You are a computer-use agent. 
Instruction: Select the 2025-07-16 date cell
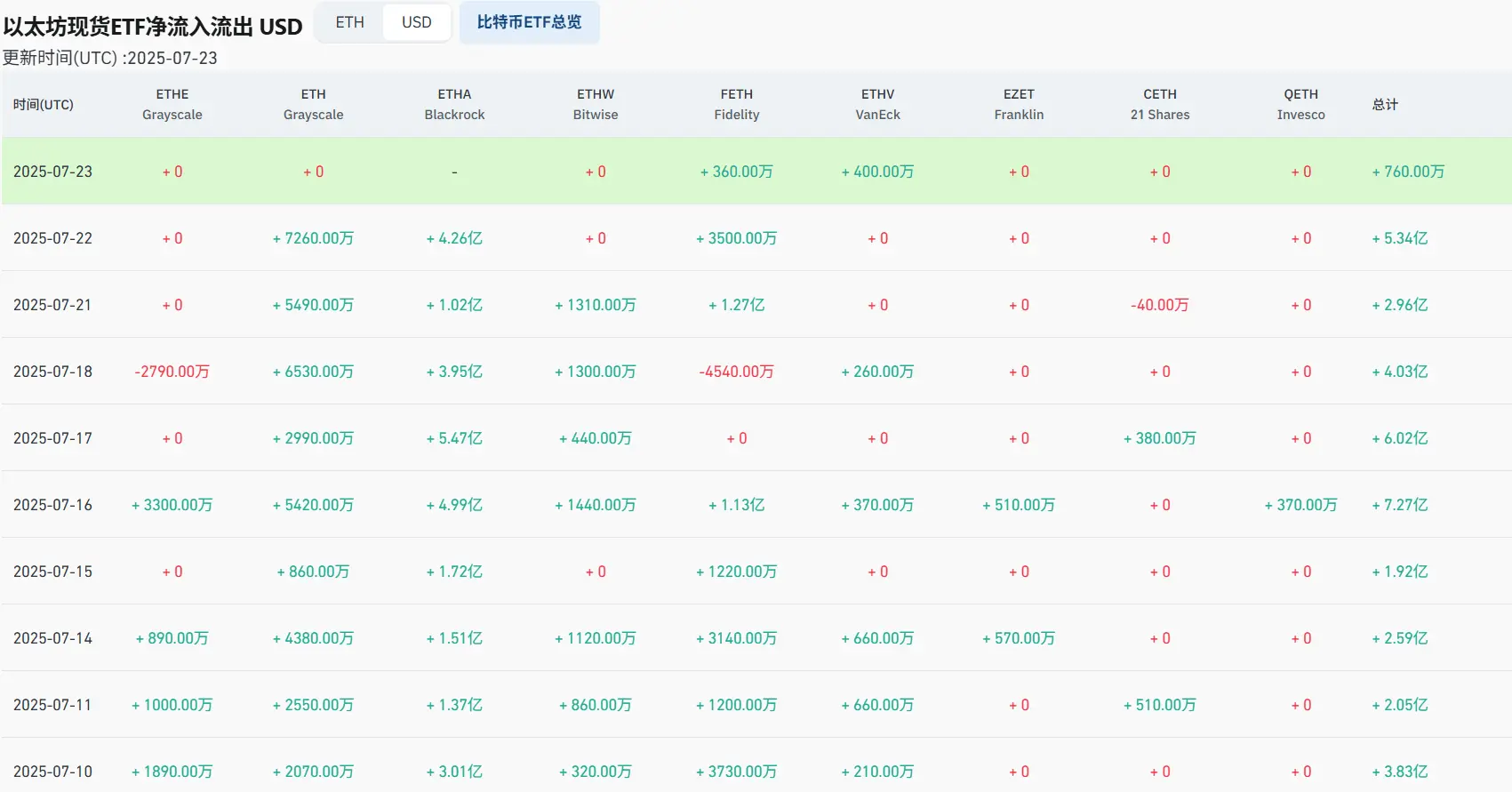52,505
